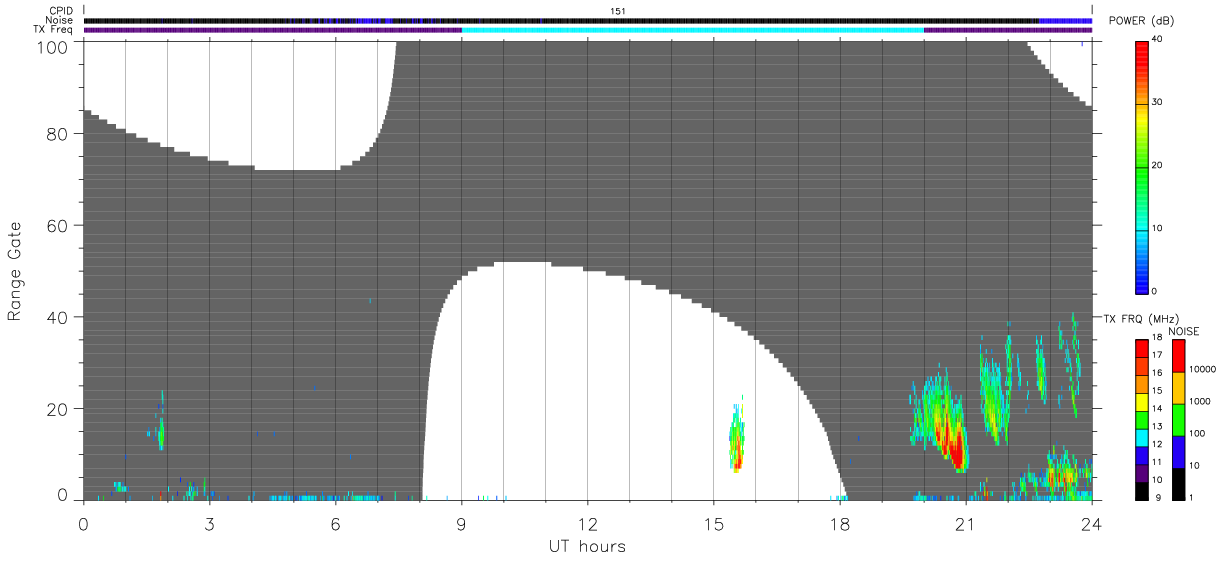Click the 30 label on power colorbar

pyautogui.click(x=1157, y=102)
